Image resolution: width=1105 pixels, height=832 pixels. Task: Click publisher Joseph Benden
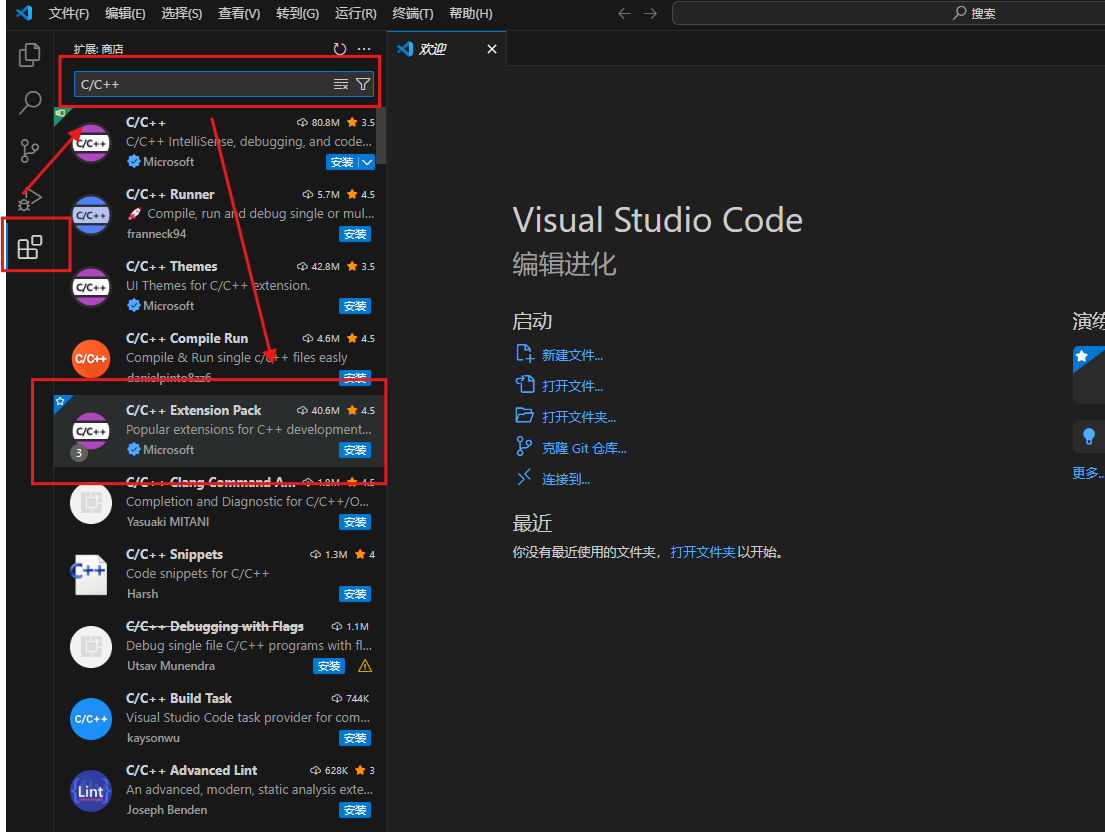[x=167, y=810]
